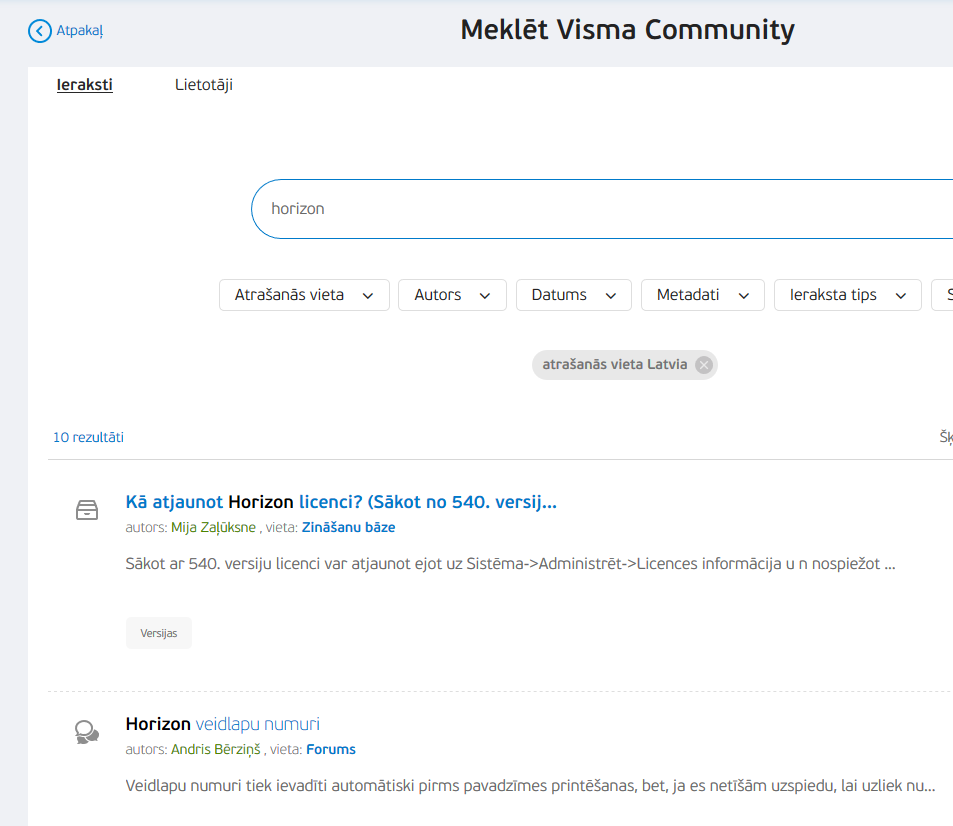953x826 pixels.
Task: Open author Mija Zaļūksne profile
Action: [213, 528]
